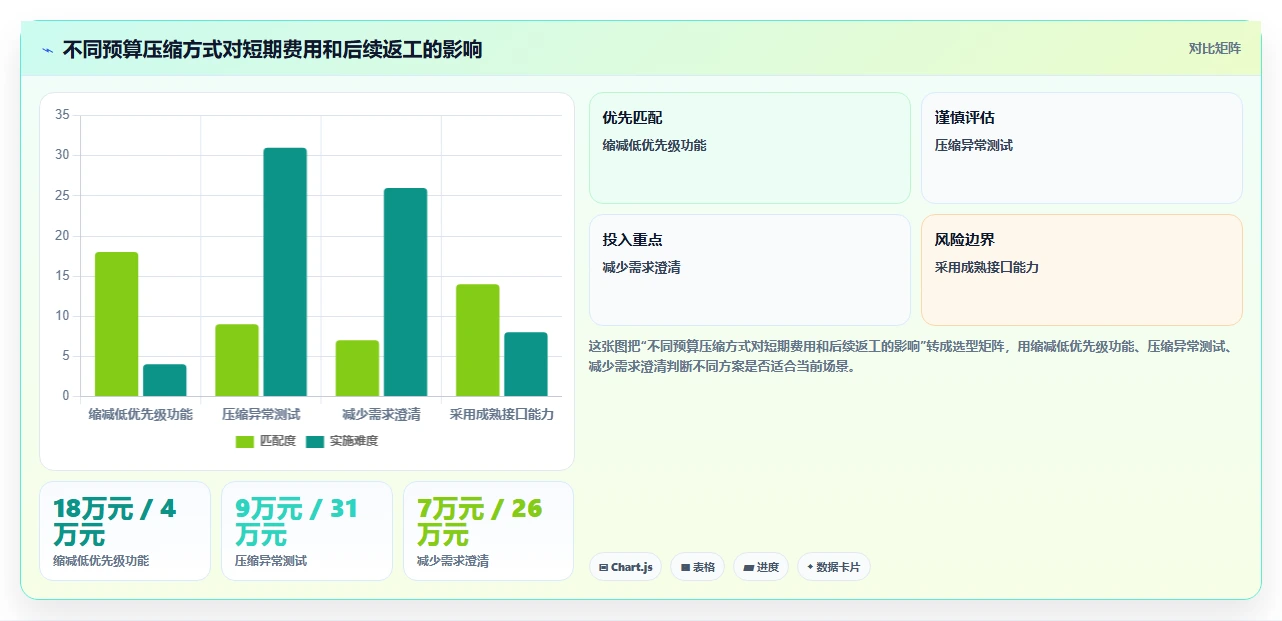The image size is (1282, 621).
Task: Click the x-axis label 减少需求澄清
Action: pos(381,414)
